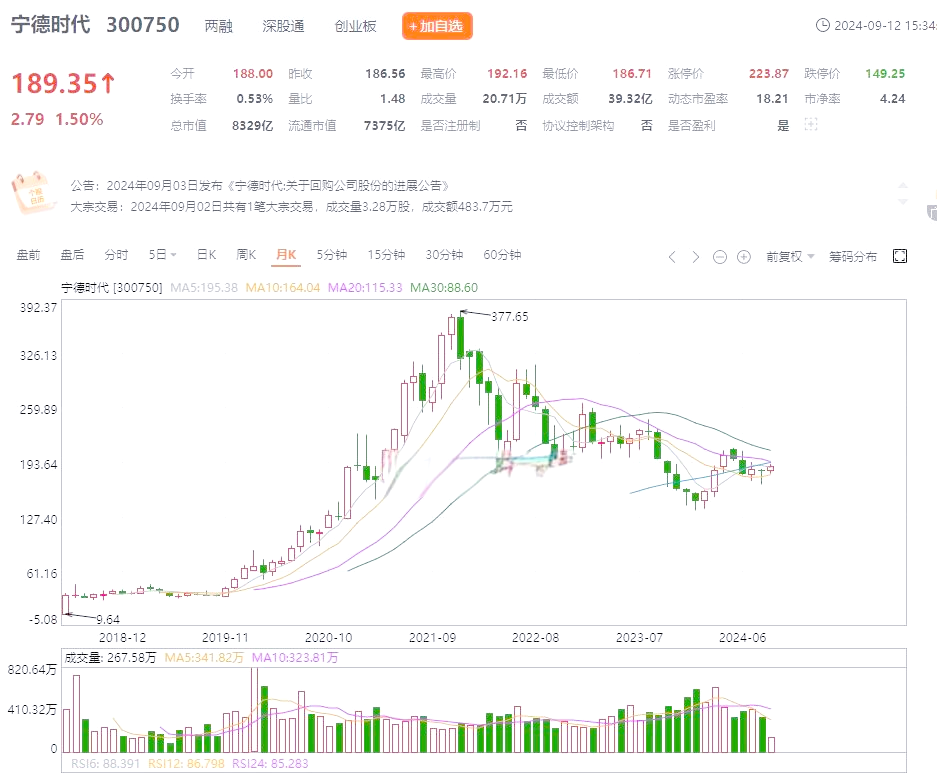Viewport: 937px width, 773px height.
Task: Click the MA5:195.38 indicator label
Action: pyautogui.click(x=204, y=288)
